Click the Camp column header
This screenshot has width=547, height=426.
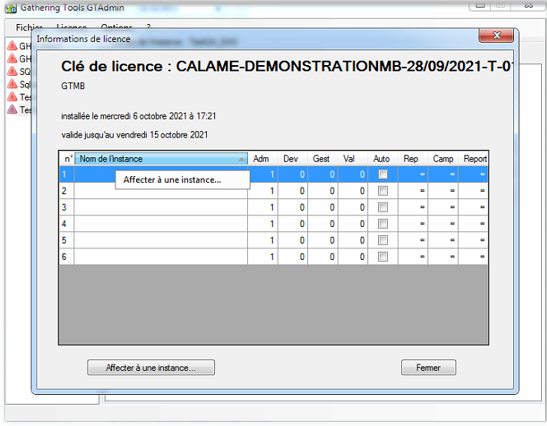point(443,159)
